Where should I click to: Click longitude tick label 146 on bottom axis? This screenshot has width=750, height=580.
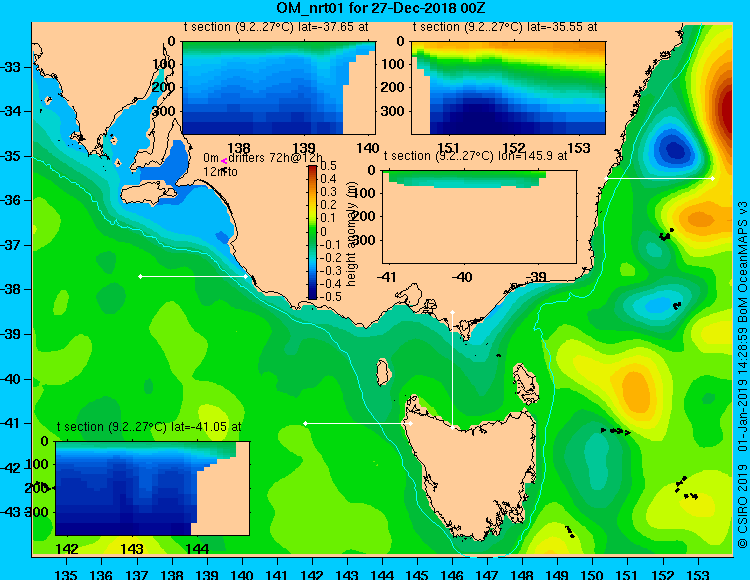pyautogui.click(x=452, y=574)
